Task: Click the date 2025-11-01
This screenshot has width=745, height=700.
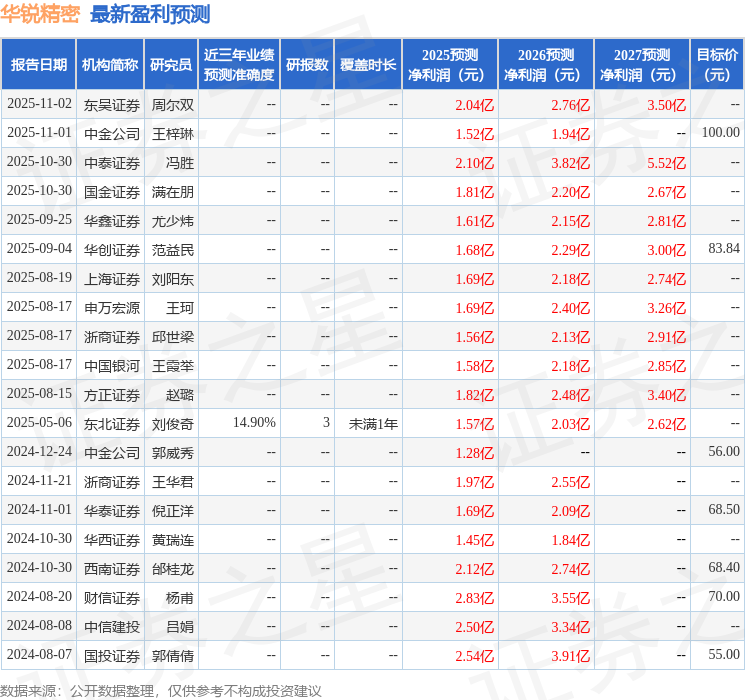Action: (x=39, y=133)
